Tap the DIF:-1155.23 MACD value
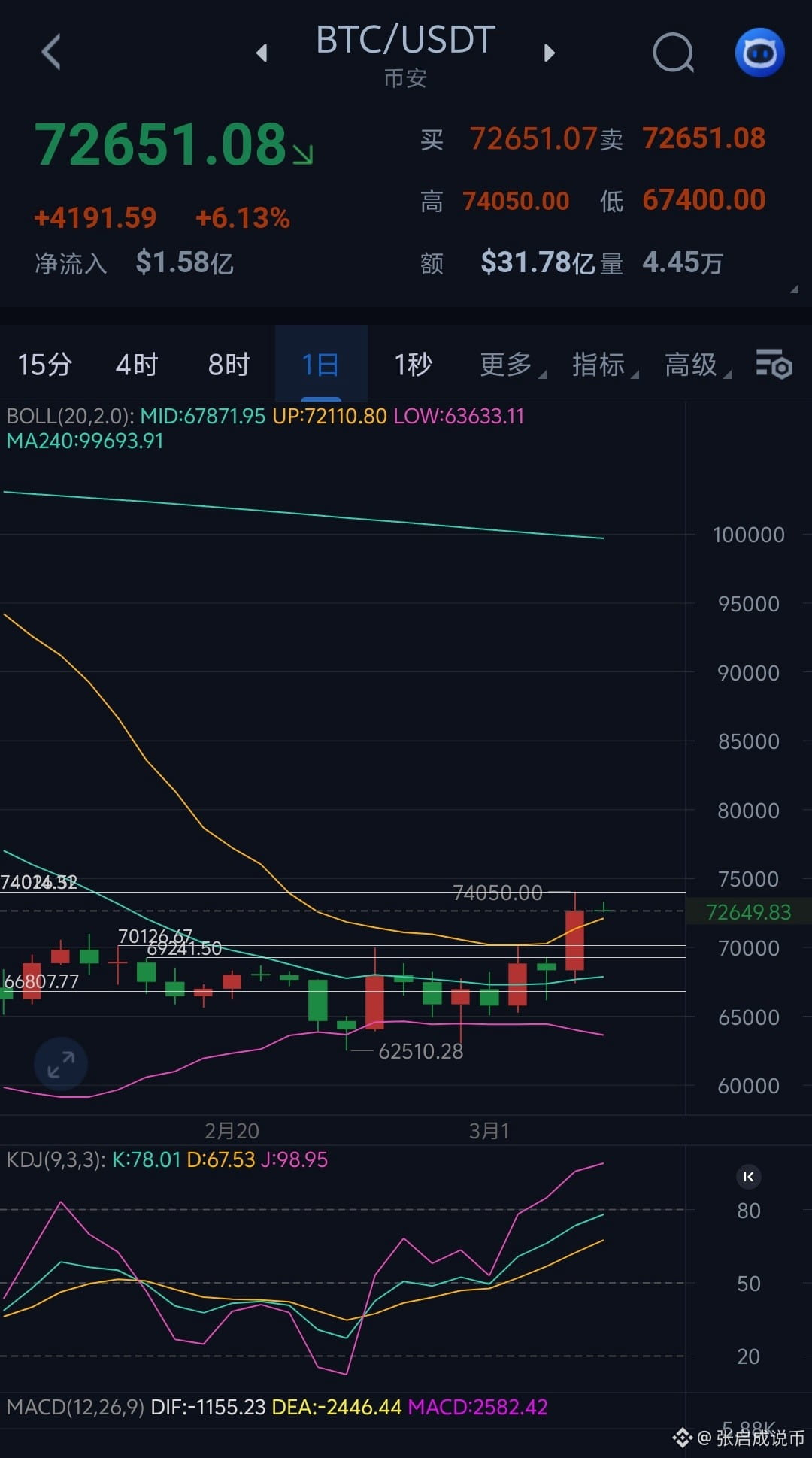 click(208, 1407)
